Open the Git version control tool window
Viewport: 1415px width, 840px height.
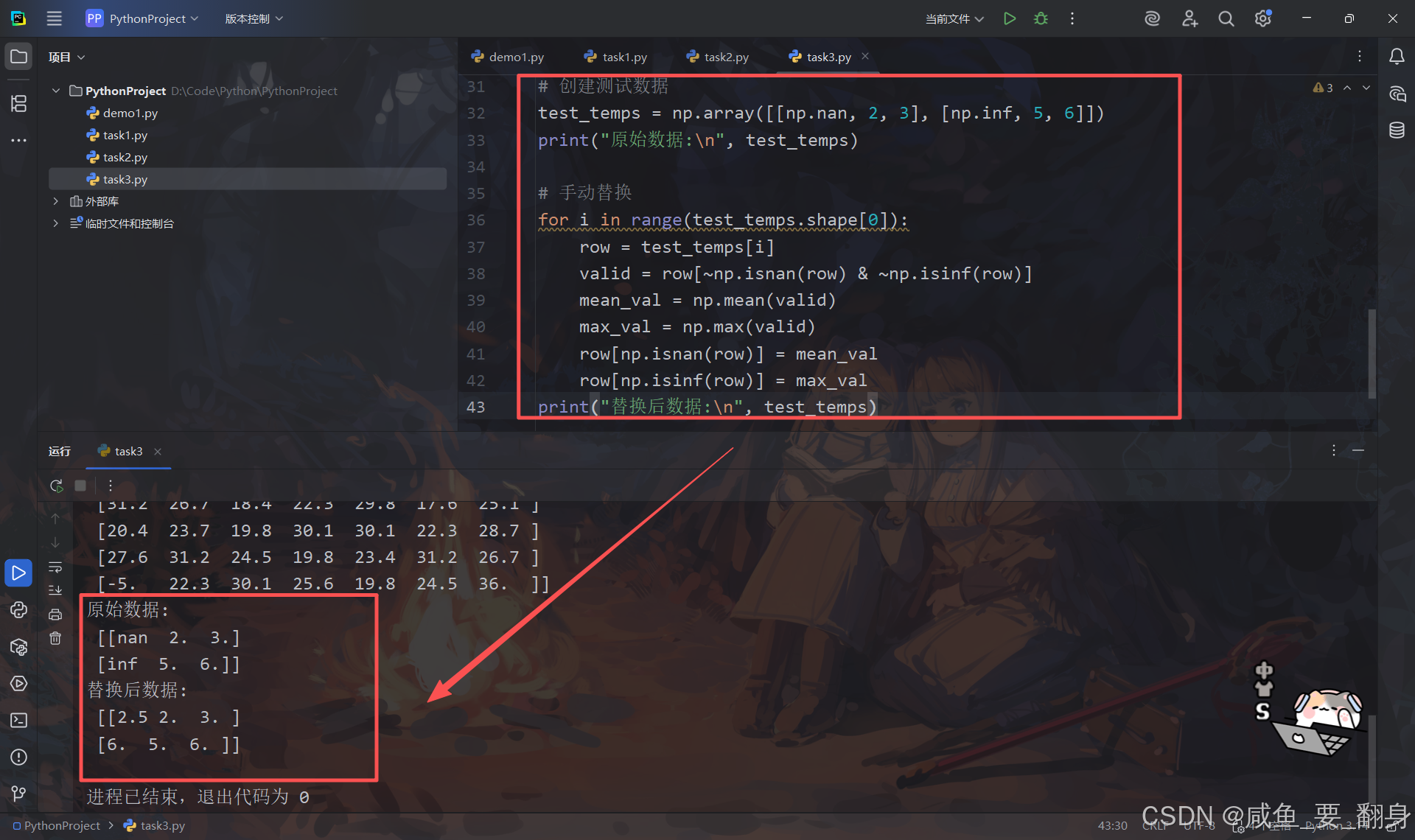pos(18,794)
